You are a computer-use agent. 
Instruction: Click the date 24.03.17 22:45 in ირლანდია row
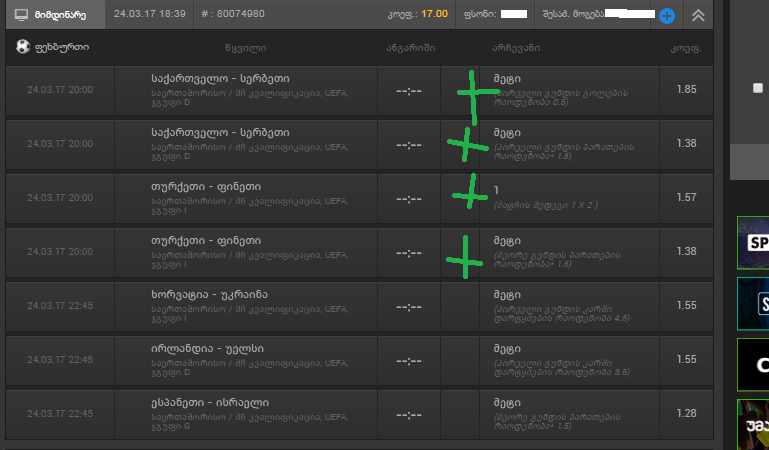click(60, 359)
